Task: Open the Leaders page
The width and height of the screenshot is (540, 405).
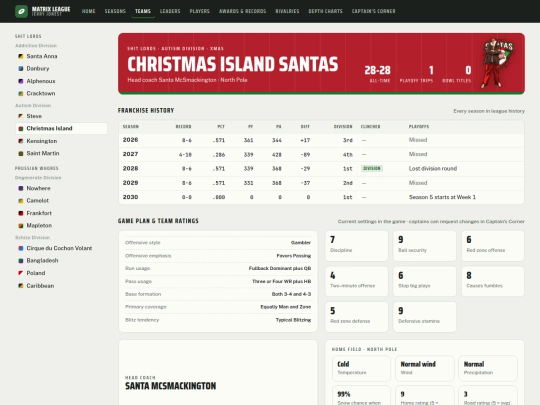Action: 170,11
